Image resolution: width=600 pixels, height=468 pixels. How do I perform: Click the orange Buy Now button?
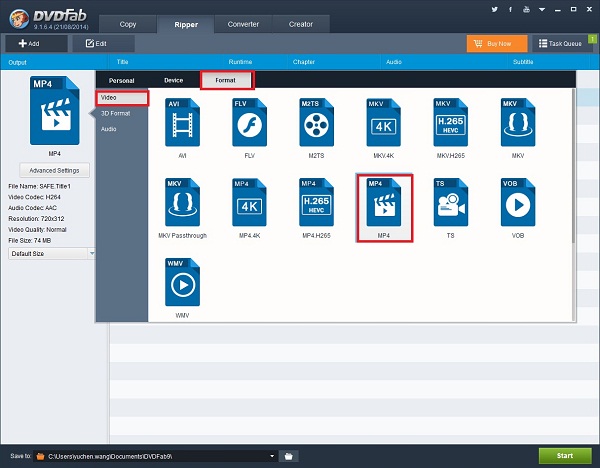497,43
